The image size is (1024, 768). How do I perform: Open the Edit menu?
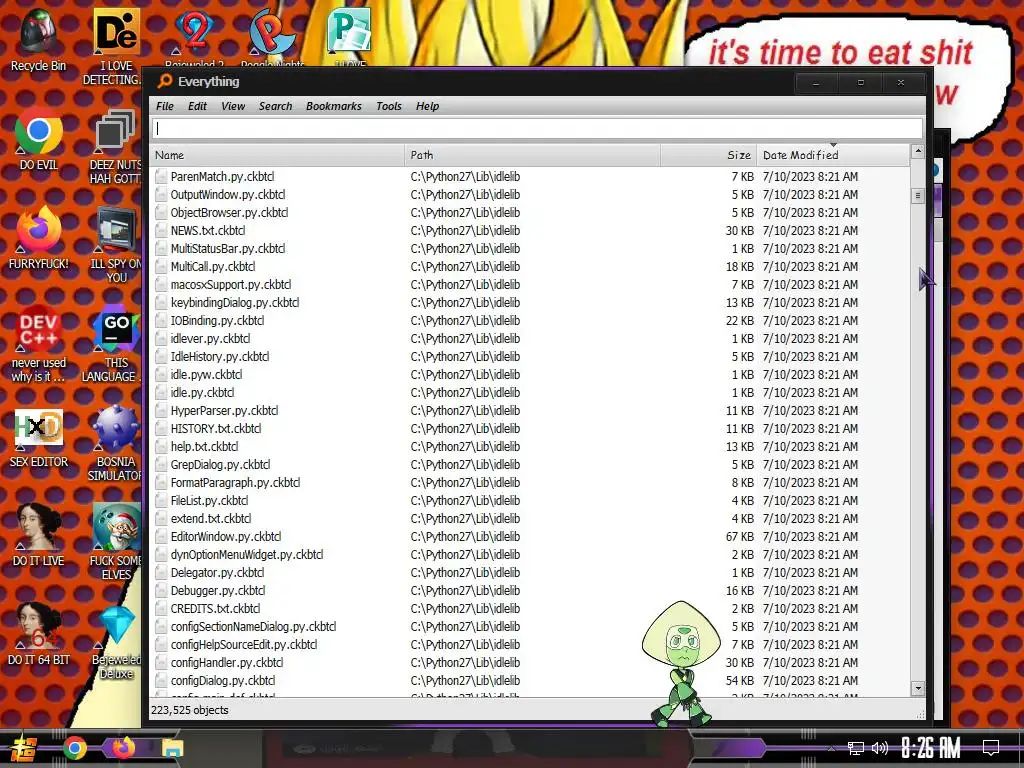click(197, 106)
